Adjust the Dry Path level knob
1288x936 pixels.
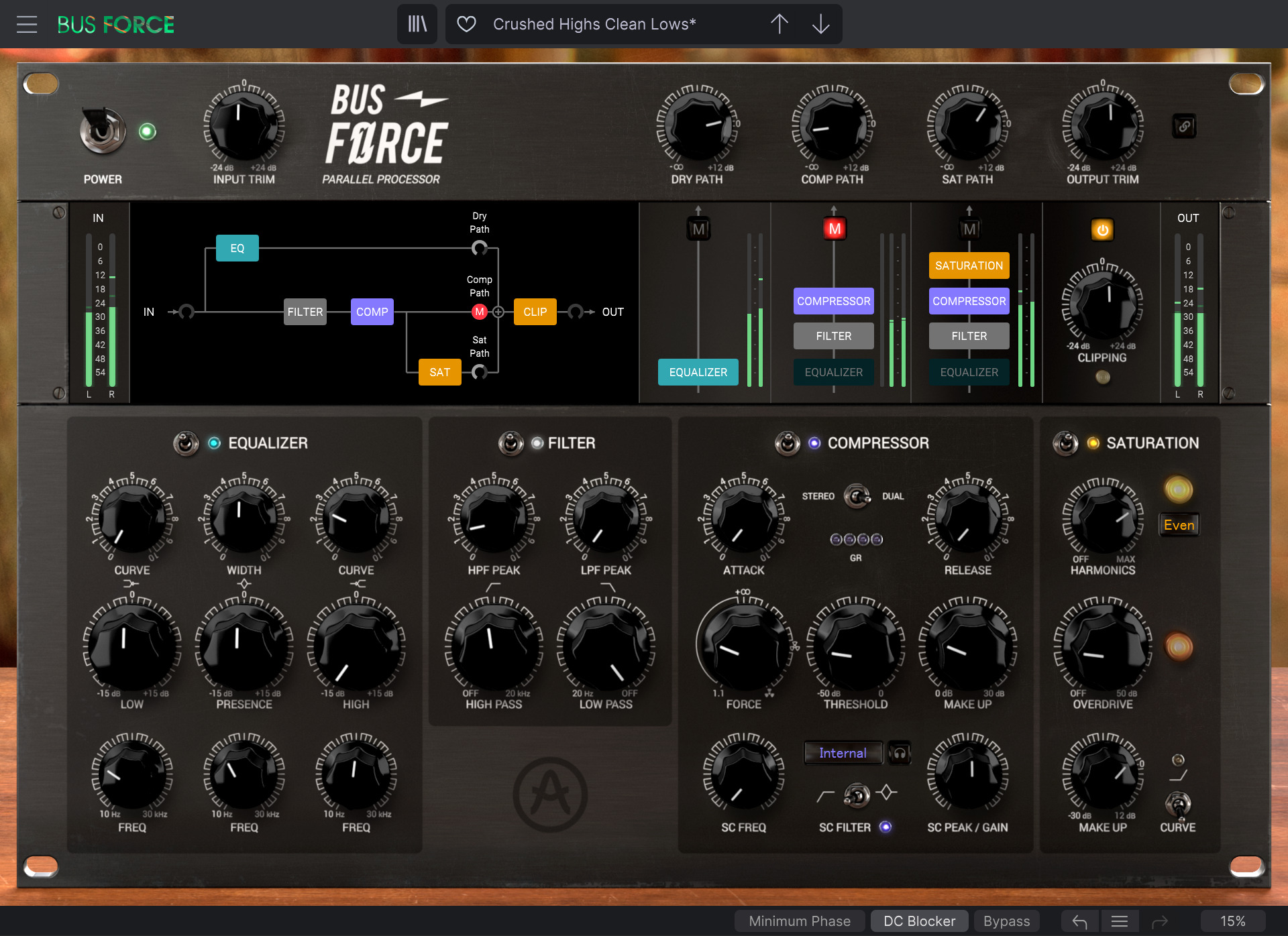(x=697, y=125)
